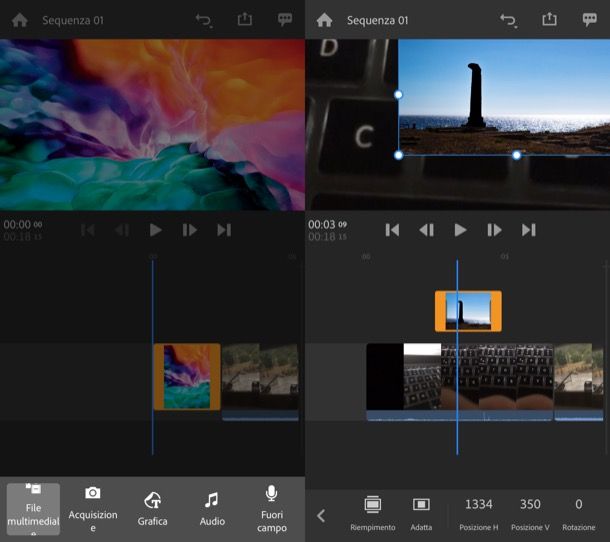
Task: Grab the bottom-left resize handle of overlay
Action: [398, 155]
